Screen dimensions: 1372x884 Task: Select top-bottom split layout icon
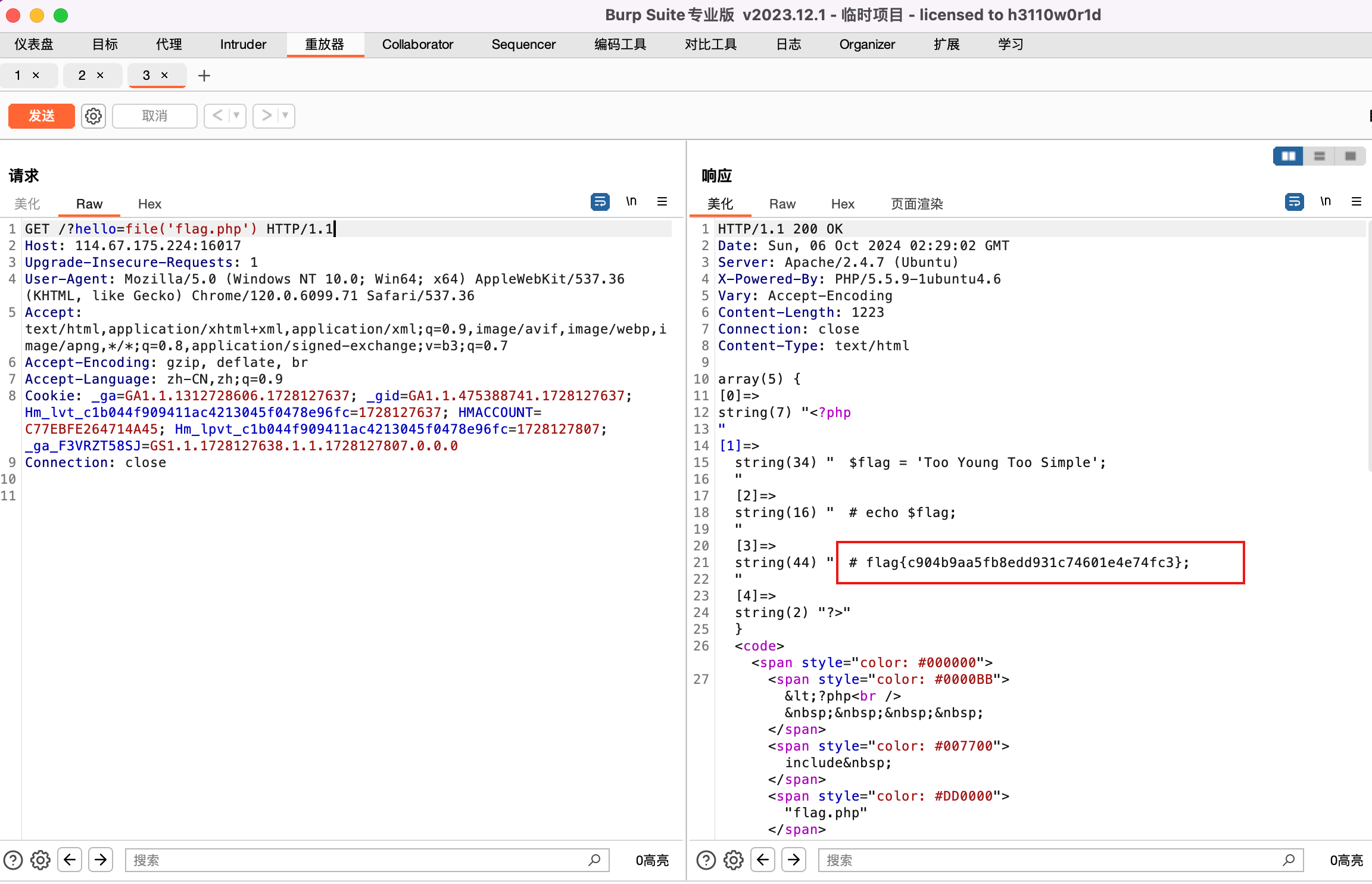pyautogui.click(x=1319, y=156)
